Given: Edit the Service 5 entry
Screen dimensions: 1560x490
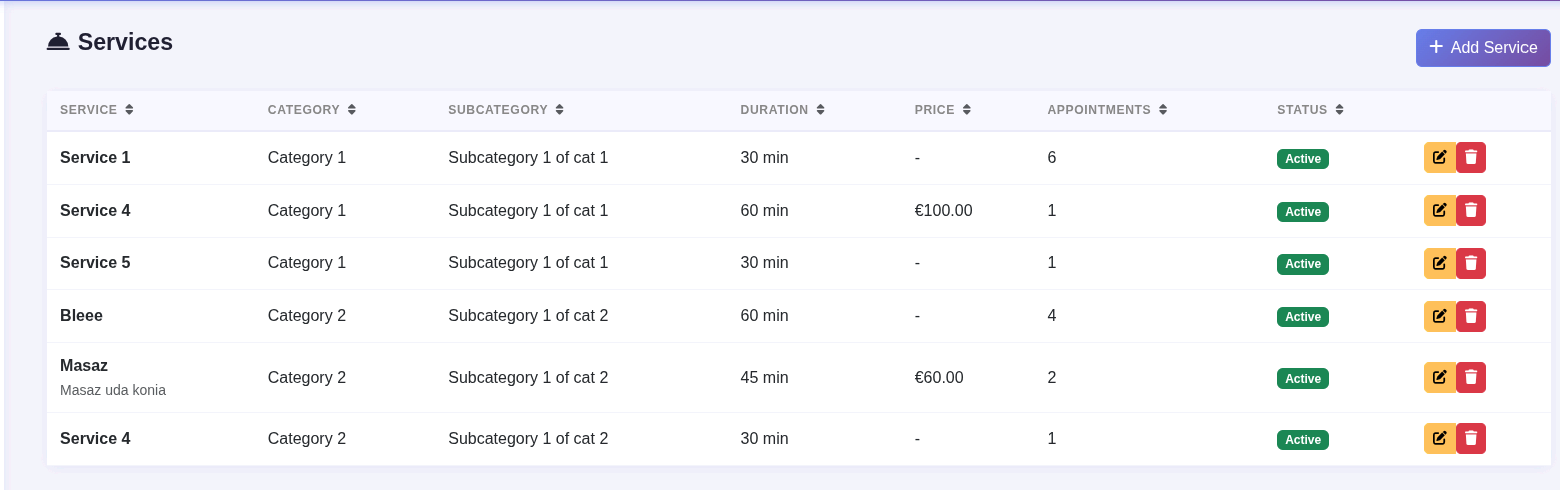Looking at the screenshot, I should pyautogui.click(x=1439, y=263).
